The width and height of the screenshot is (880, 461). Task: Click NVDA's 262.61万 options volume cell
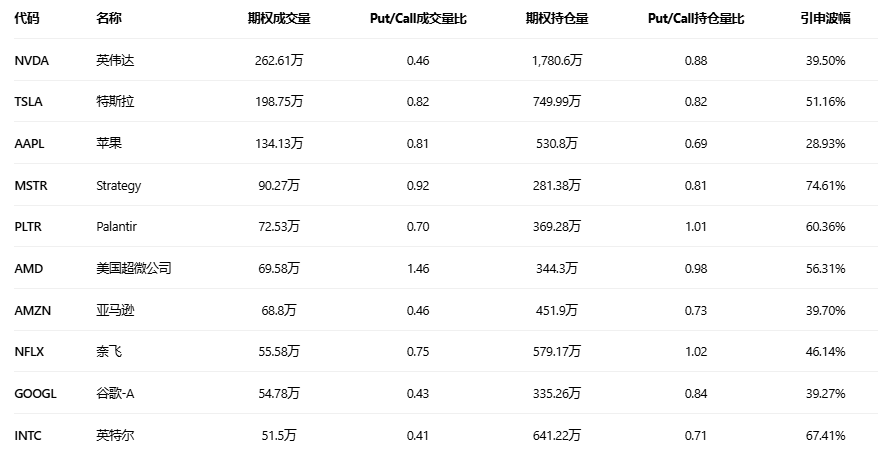279,61
